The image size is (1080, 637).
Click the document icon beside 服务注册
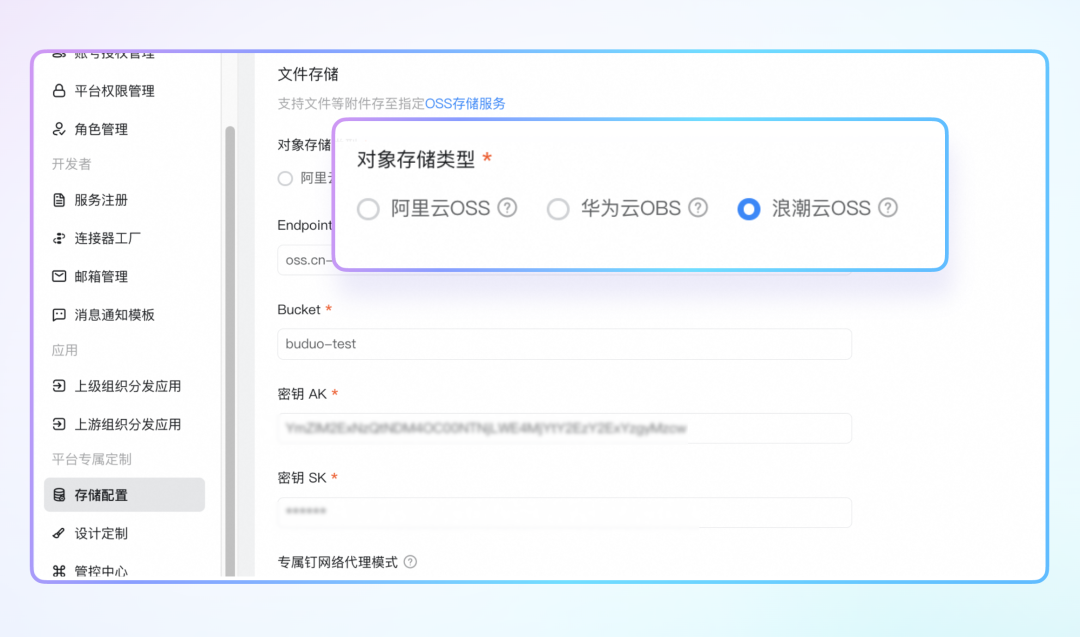(59, 200)
